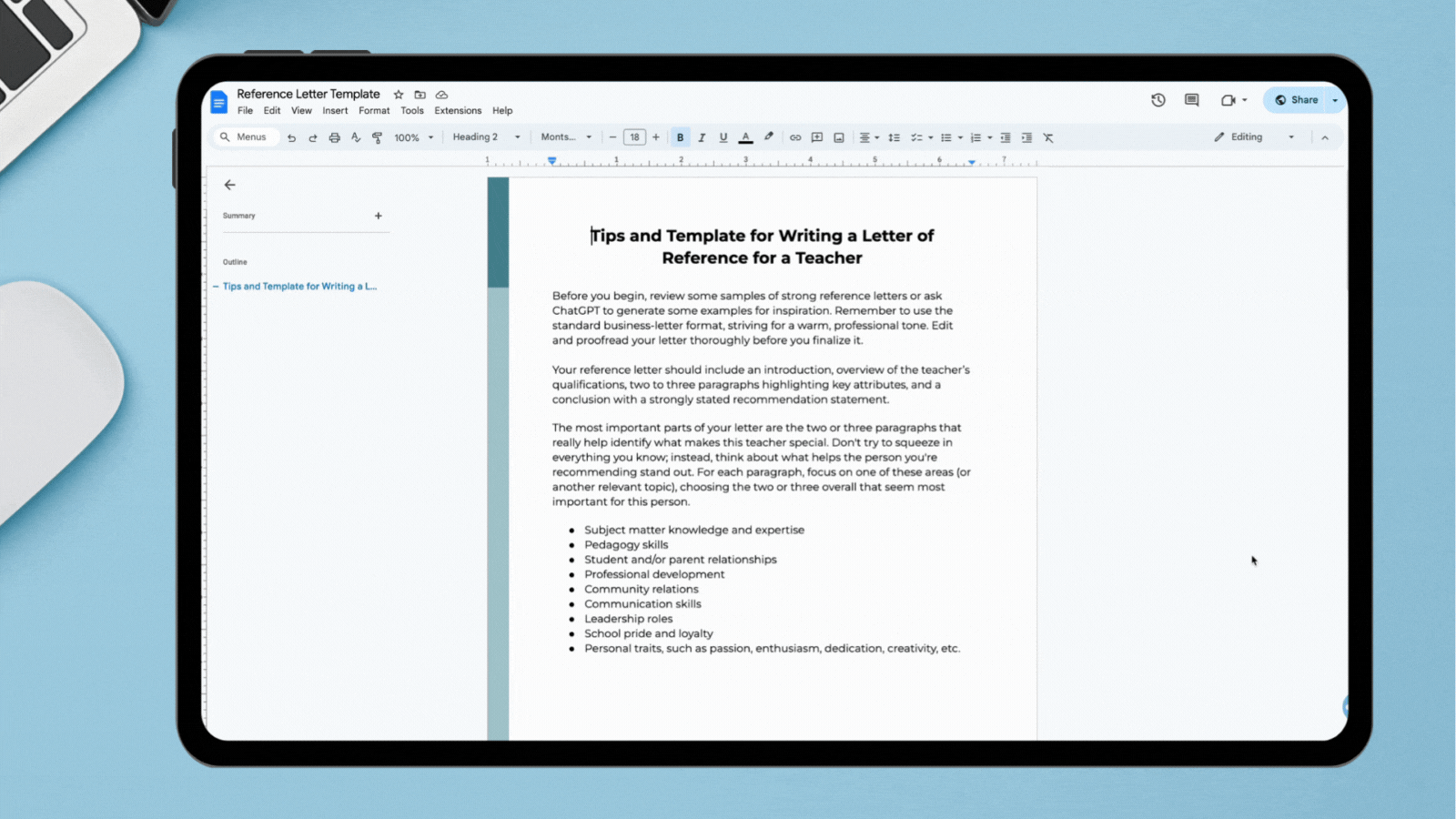Click the left indent marker on the ruler

point(551,161)
